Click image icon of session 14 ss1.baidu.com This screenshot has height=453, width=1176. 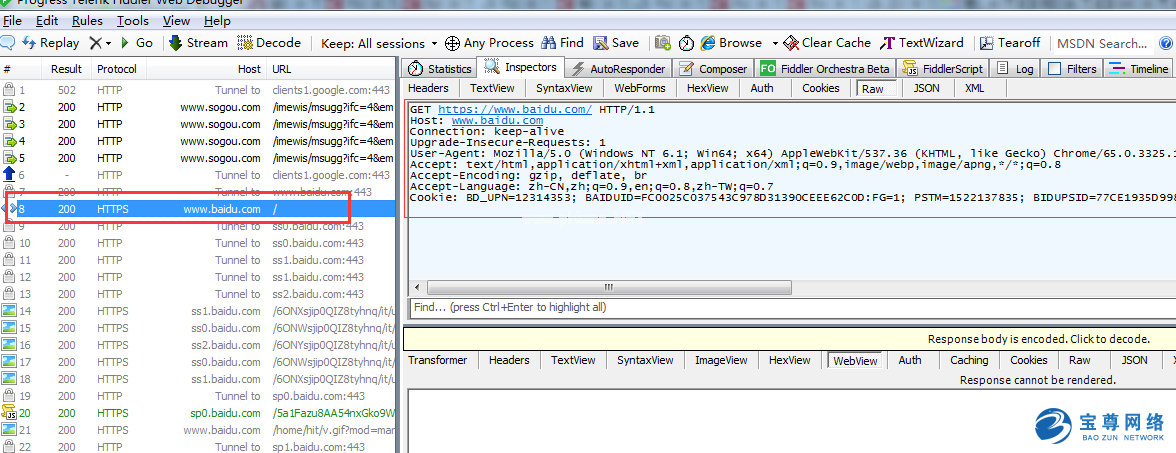click(x=10, y=310)
